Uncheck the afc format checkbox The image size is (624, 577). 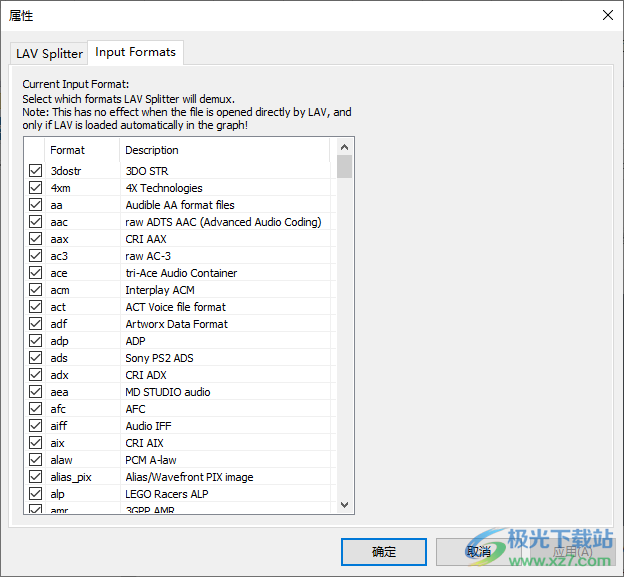(x=35, y=409)
